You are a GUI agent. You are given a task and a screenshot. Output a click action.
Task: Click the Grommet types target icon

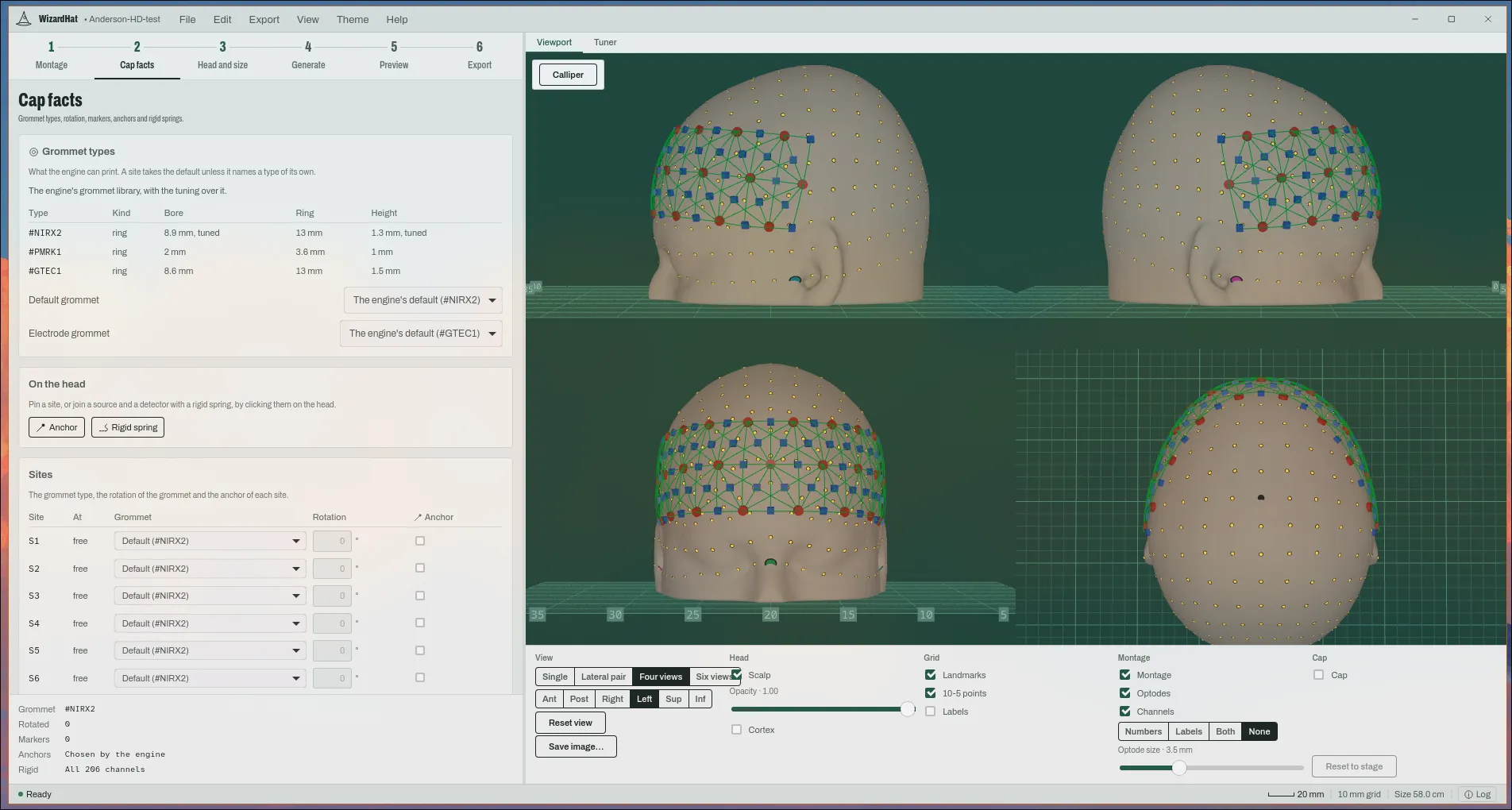click(33, 152)
